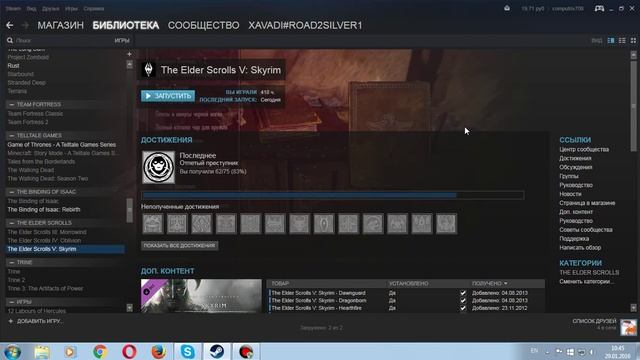
Task: Click the Steam taskbar icon
Action: 217,352
